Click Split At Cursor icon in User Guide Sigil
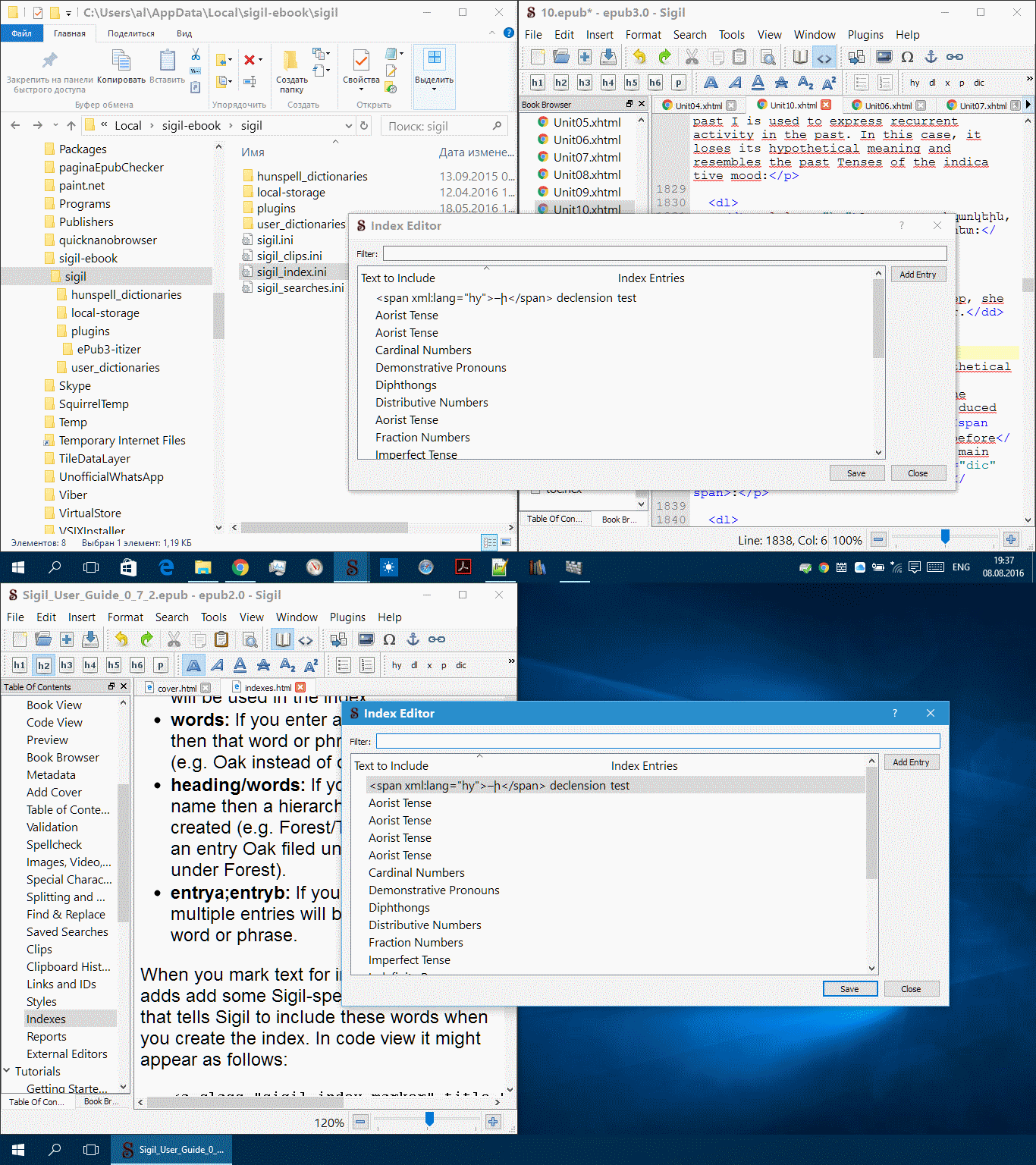The width and height of the screenshot is (1036, 1165). pos(338,639)
